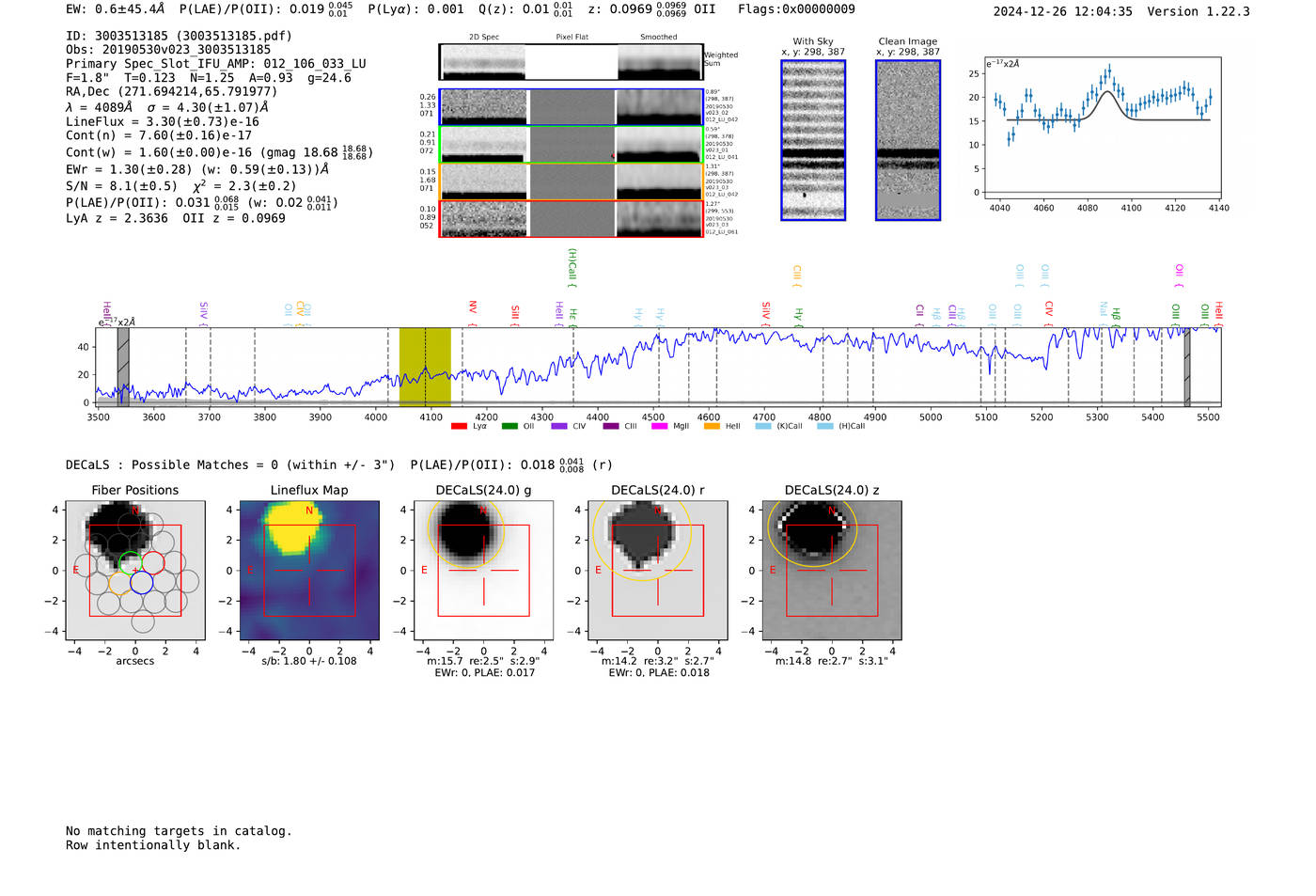
Task: Select the green-outlined 2D spectrum row
Action: [572, 145]
